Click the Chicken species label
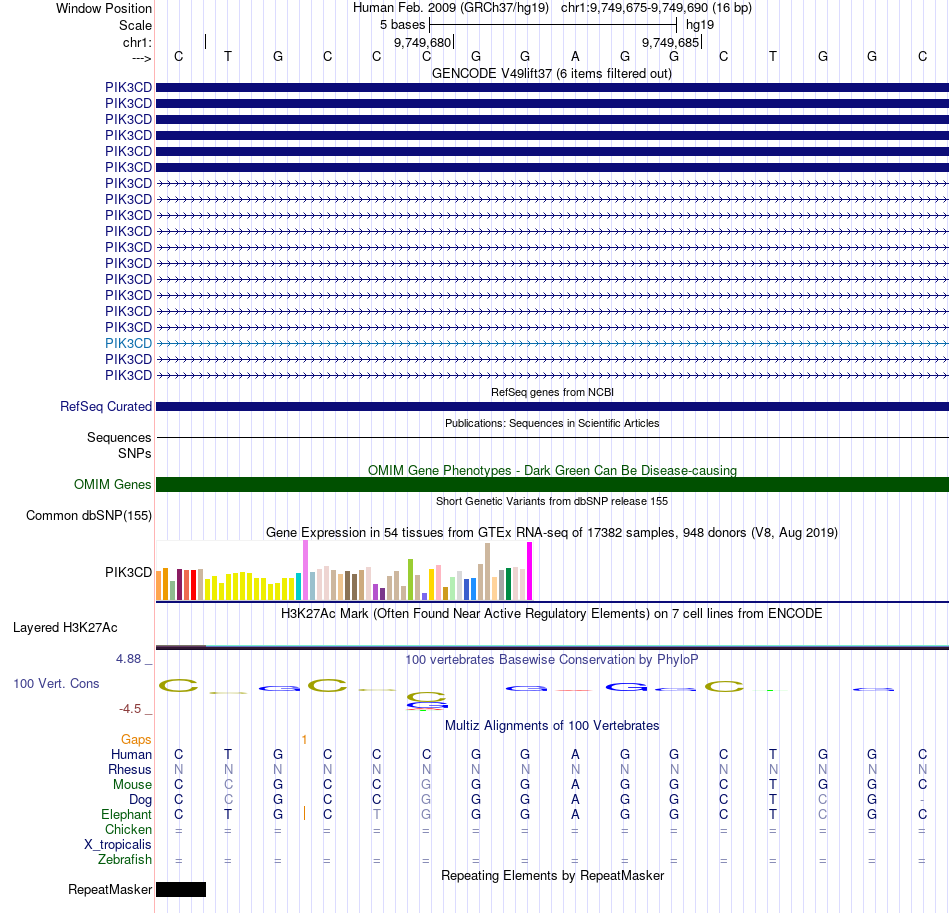Image resolution: width=950 pixels, height=913 pixels. pos(128,829)
